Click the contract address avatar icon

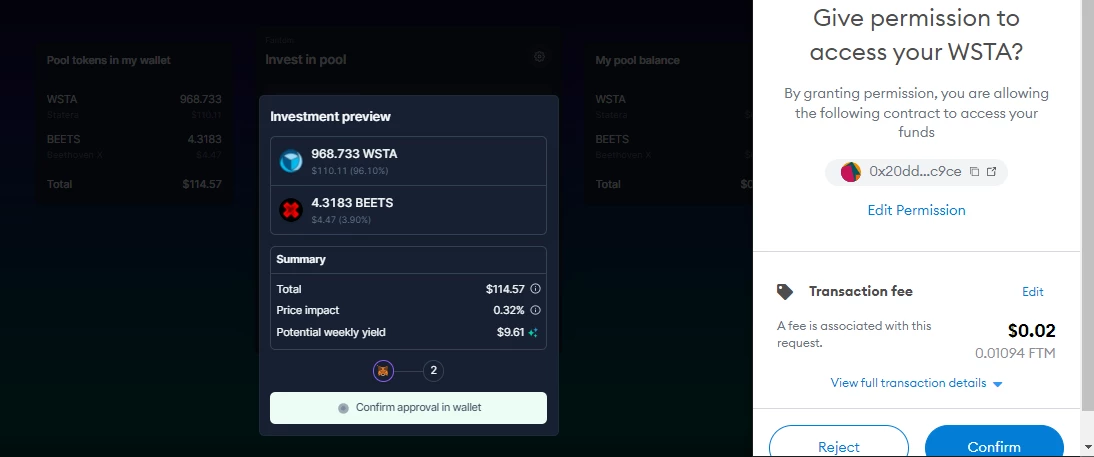point(851,172)
